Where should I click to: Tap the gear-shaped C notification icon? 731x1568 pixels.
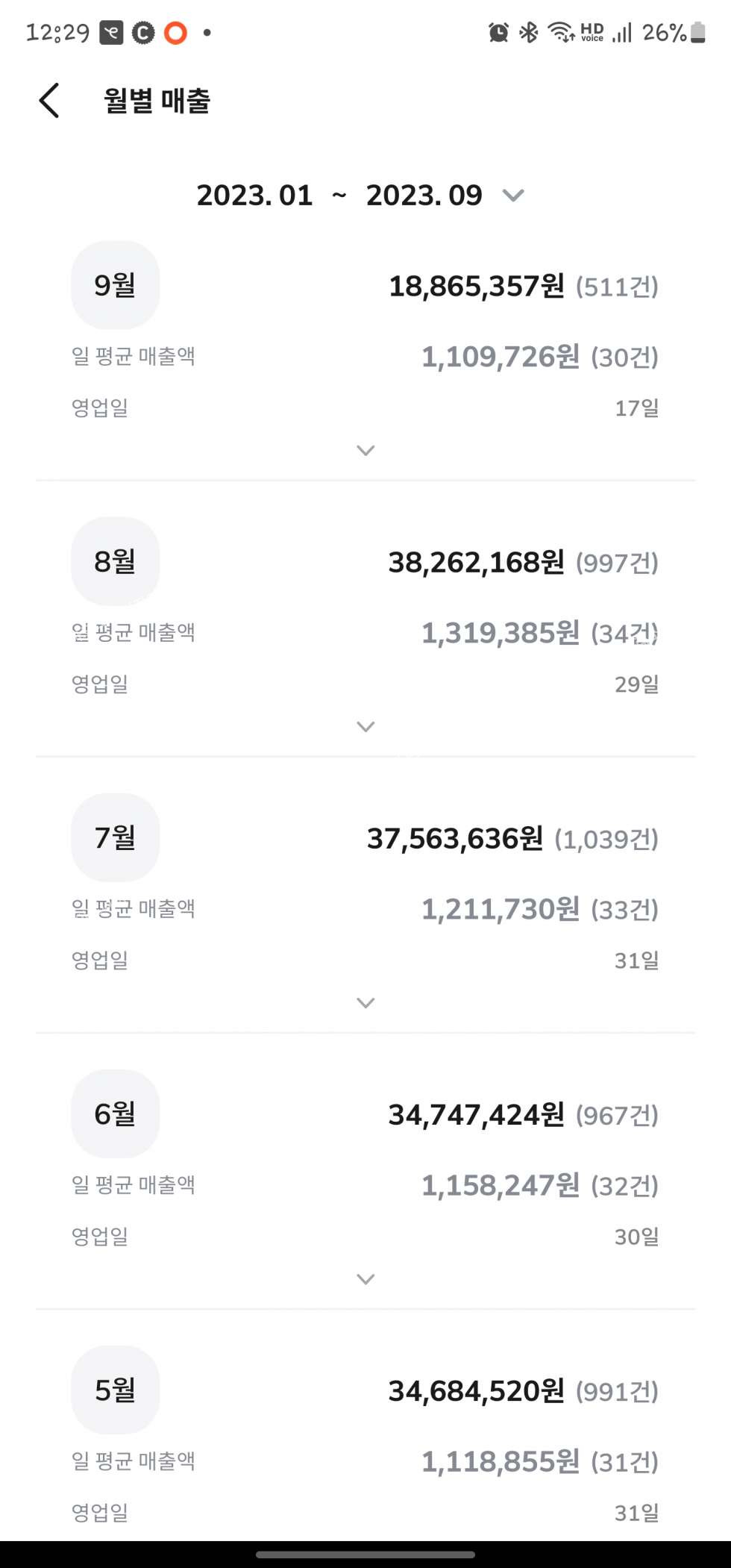coord(143,33)
